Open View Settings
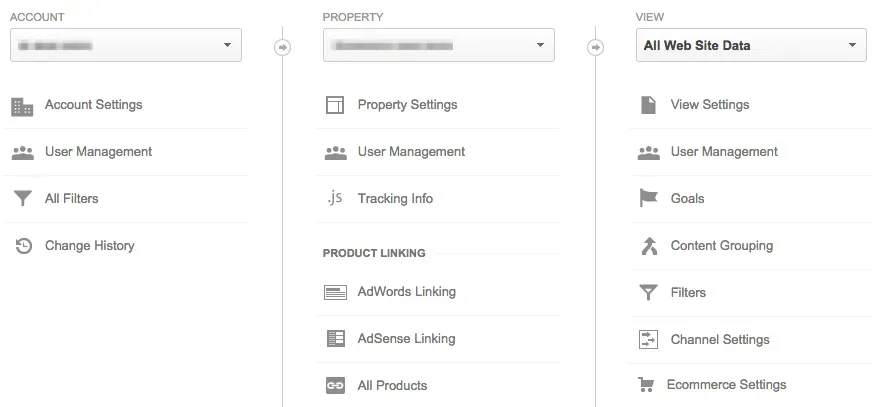 coord(709,105)
